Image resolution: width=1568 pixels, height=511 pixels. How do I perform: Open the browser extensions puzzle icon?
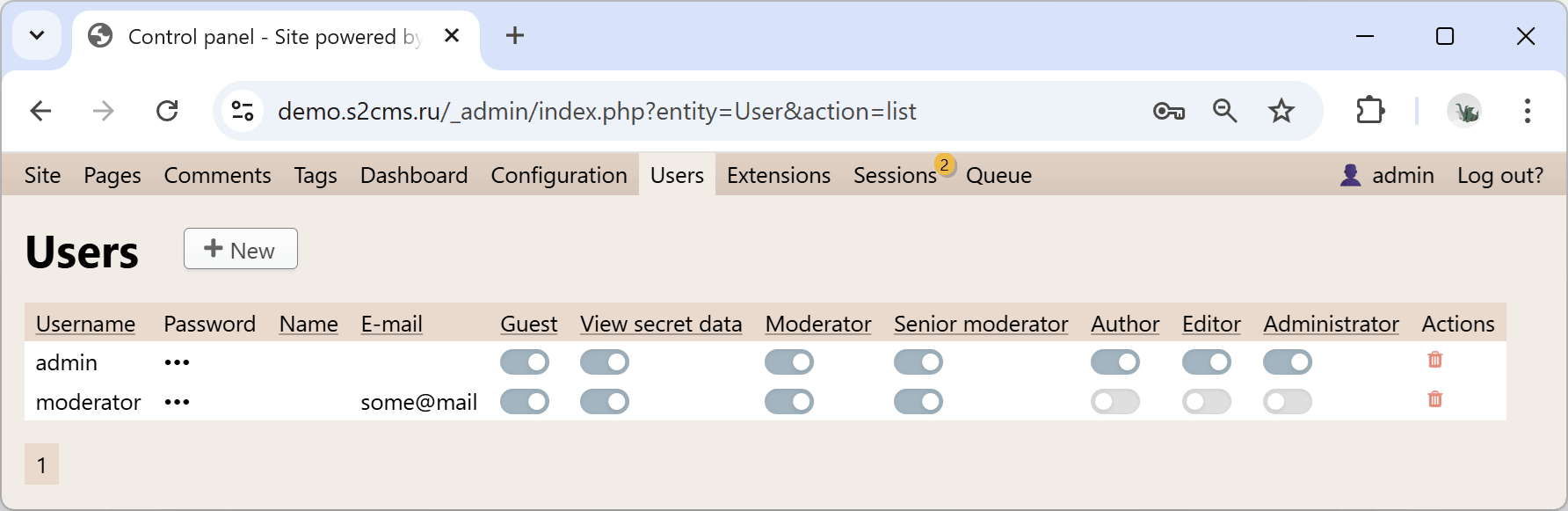(x=1370, y=111)
